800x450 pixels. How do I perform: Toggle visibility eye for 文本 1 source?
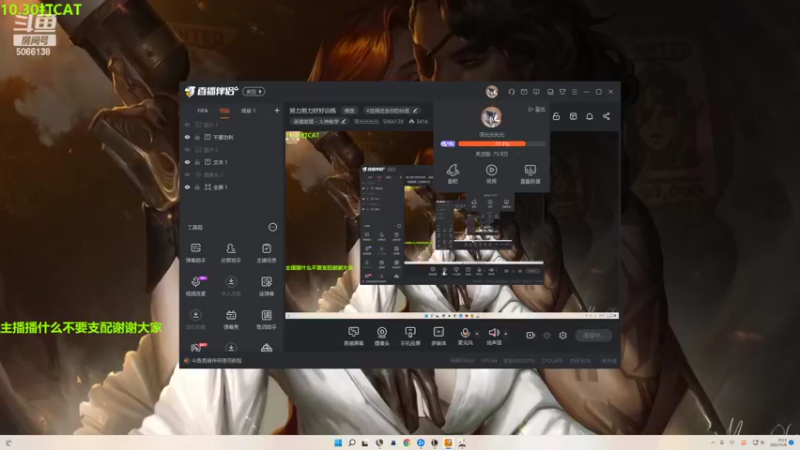[187, 162]
